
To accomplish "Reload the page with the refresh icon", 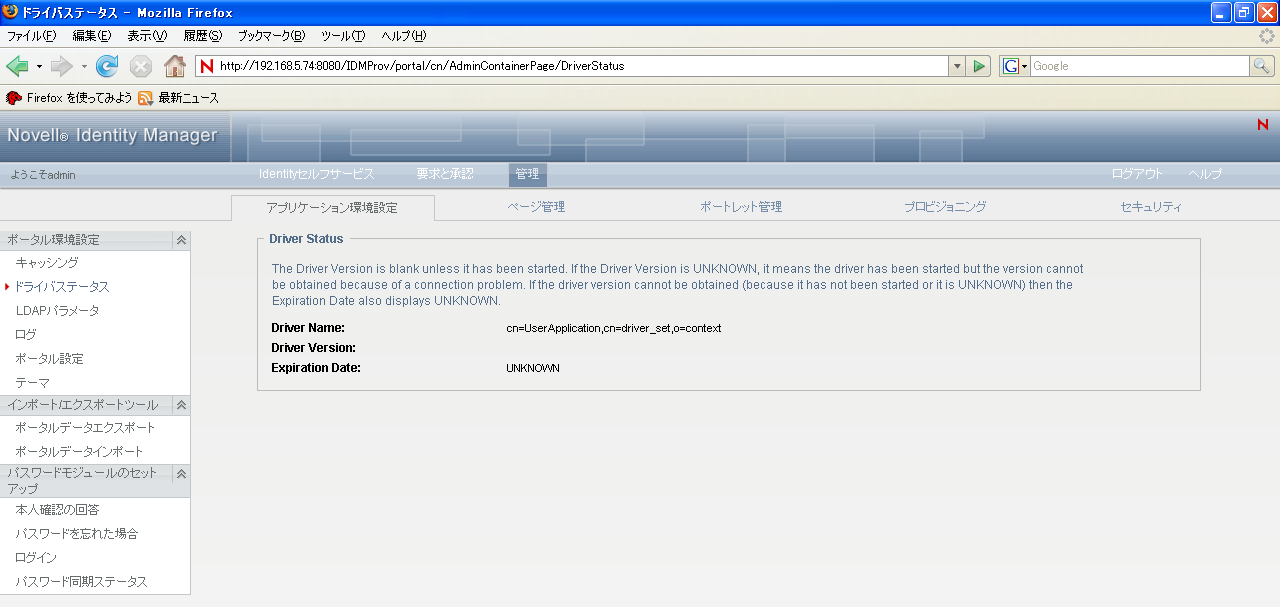I will (107, 66).
